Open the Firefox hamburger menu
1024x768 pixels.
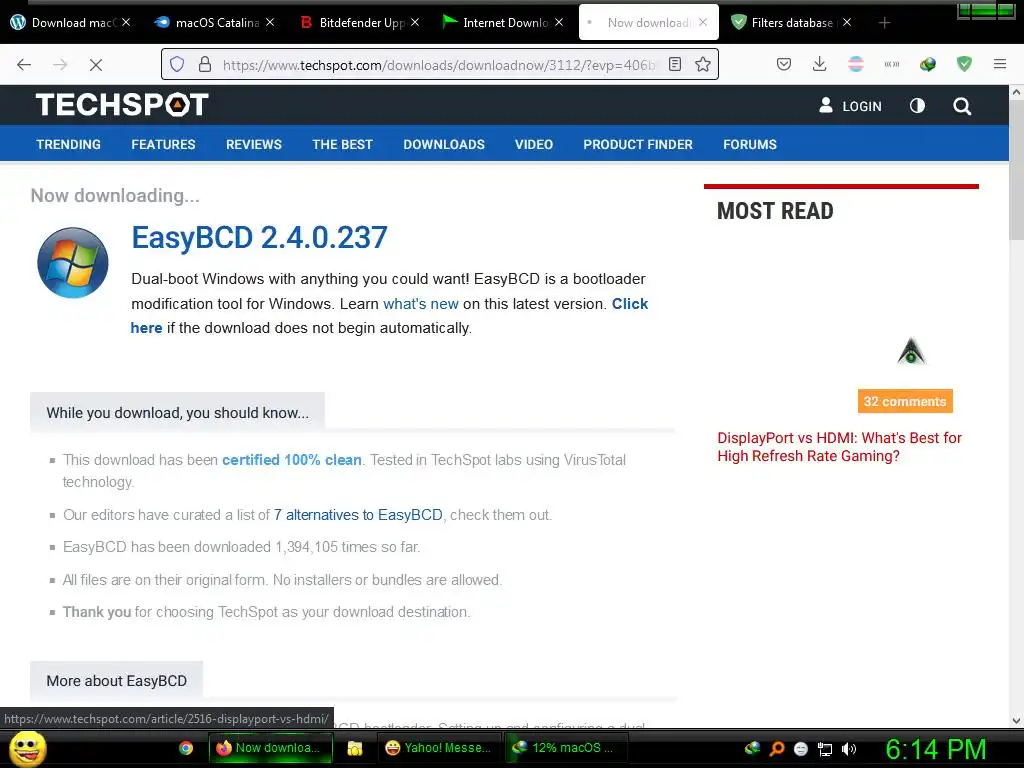point(999,64)
